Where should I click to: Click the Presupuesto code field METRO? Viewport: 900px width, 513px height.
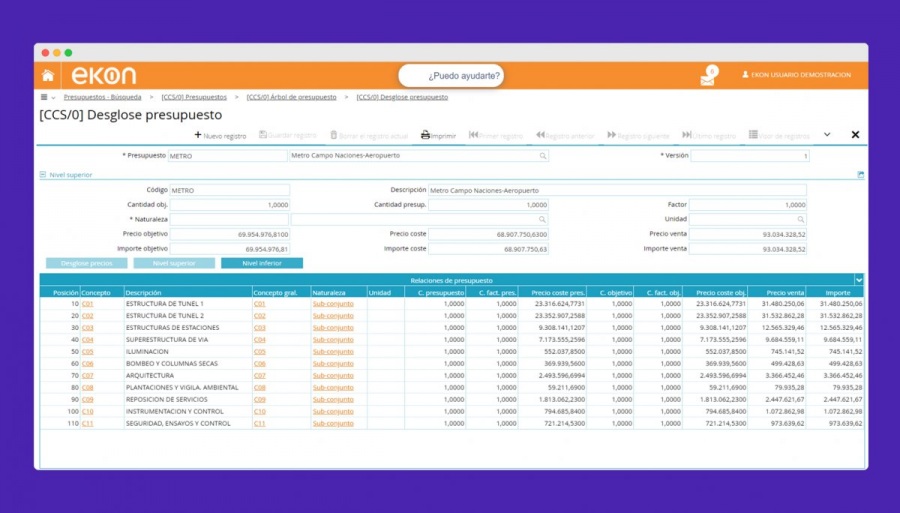coord(227,156)
